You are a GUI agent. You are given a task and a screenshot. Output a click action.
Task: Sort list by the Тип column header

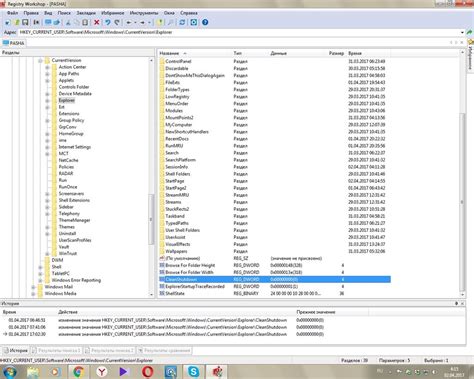250,53
